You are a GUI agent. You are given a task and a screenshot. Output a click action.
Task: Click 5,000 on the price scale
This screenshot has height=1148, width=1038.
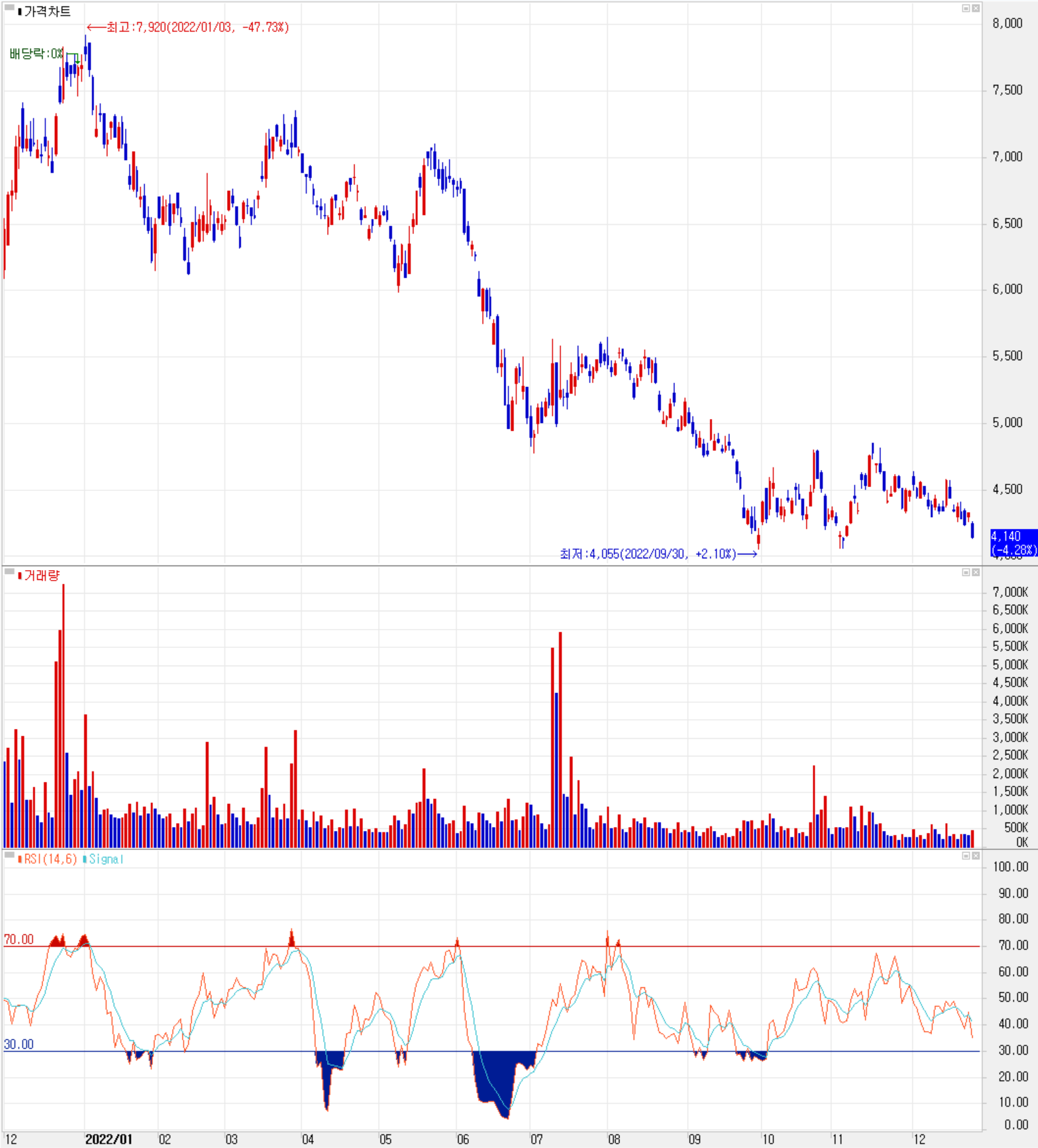click(1007, 423)
